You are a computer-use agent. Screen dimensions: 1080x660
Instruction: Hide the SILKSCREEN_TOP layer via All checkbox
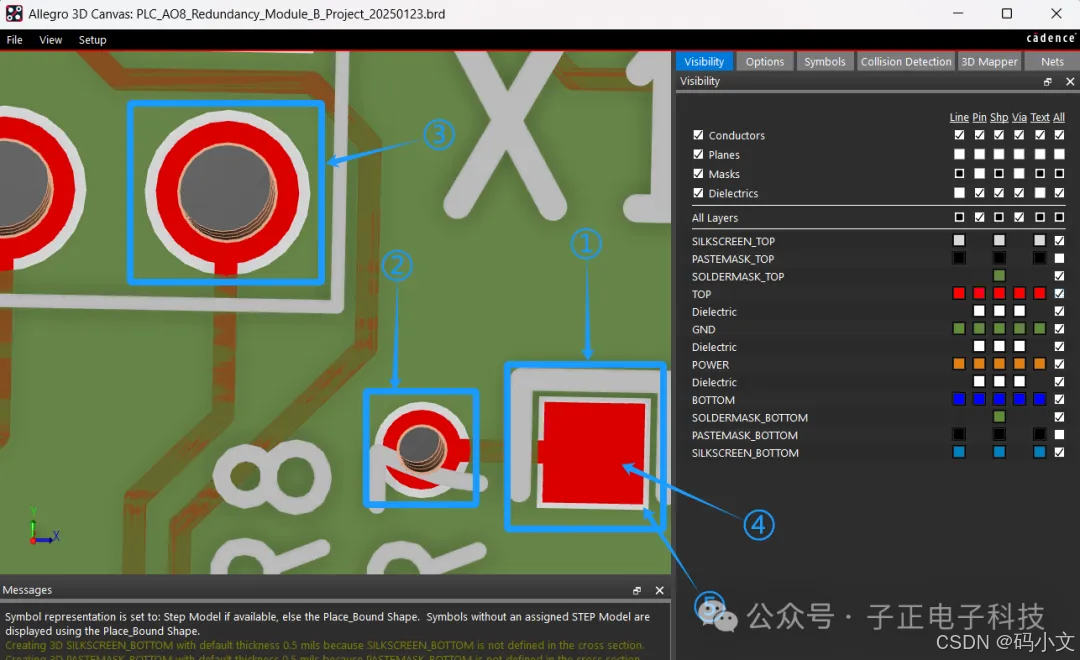pos(1059,241)
